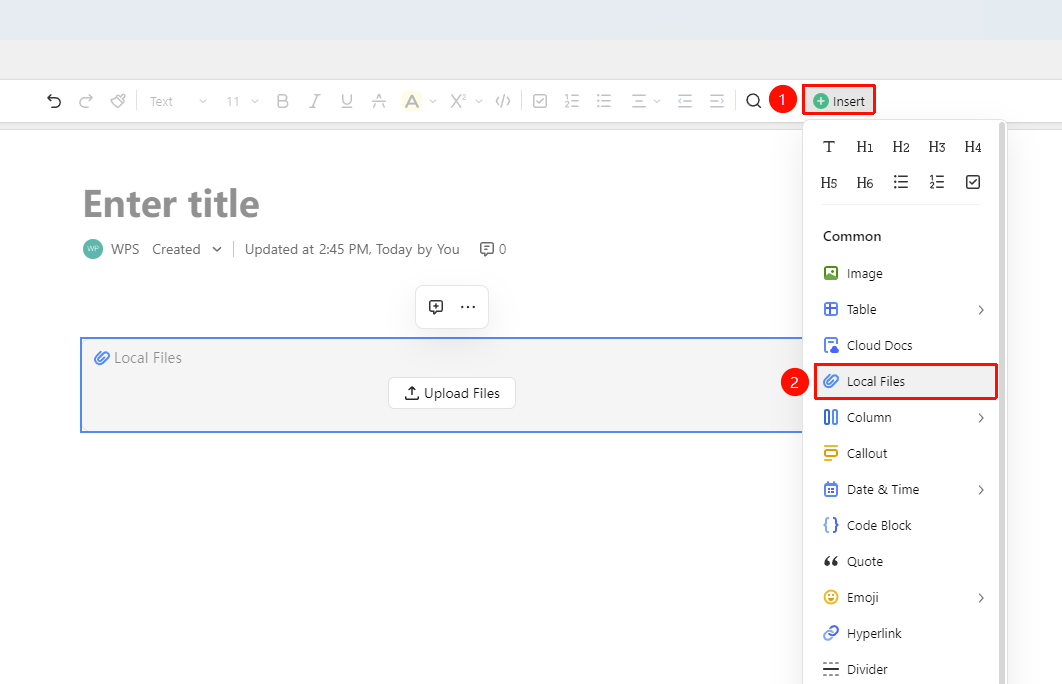
Task: Toggle Bold formatting
Action: (x=282, y=102)
